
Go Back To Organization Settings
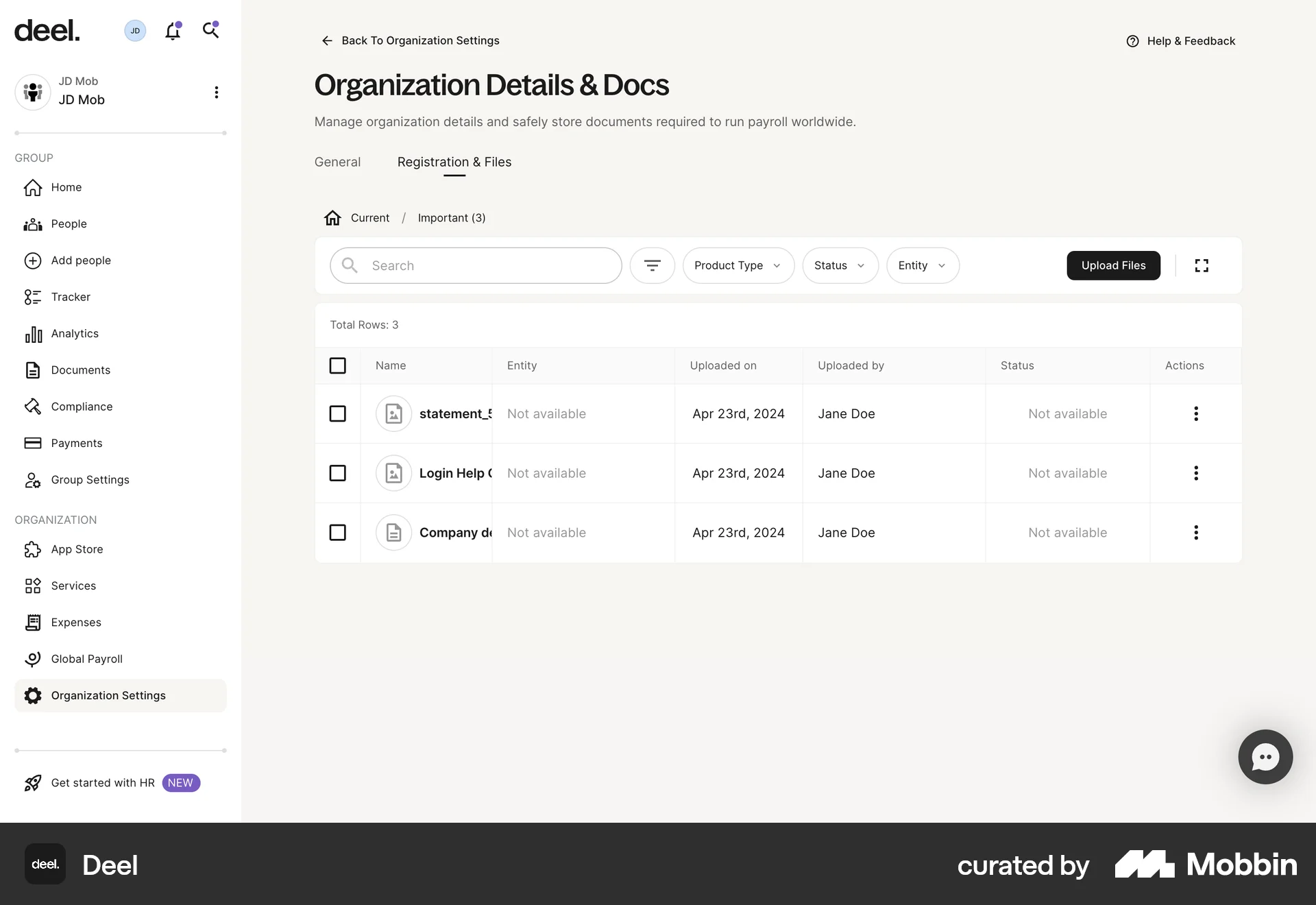pyautogui.click(x=420, y=40)
